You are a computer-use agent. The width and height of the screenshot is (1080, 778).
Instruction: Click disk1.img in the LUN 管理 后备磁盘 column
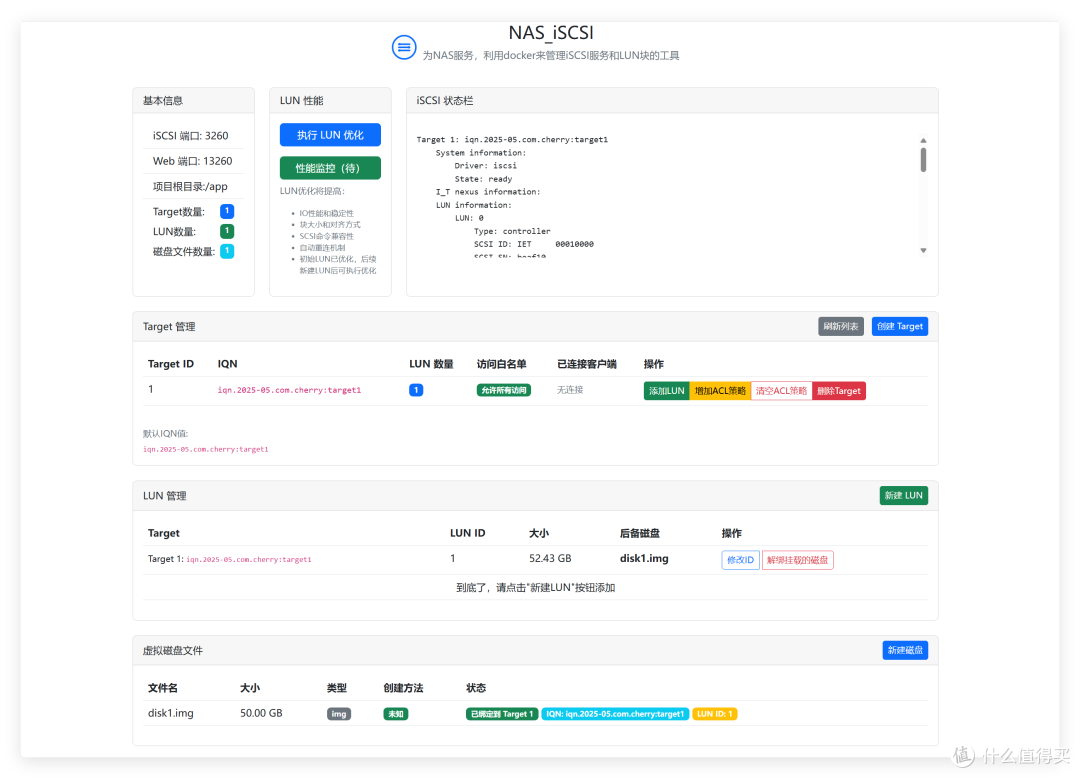pos(644,558)
